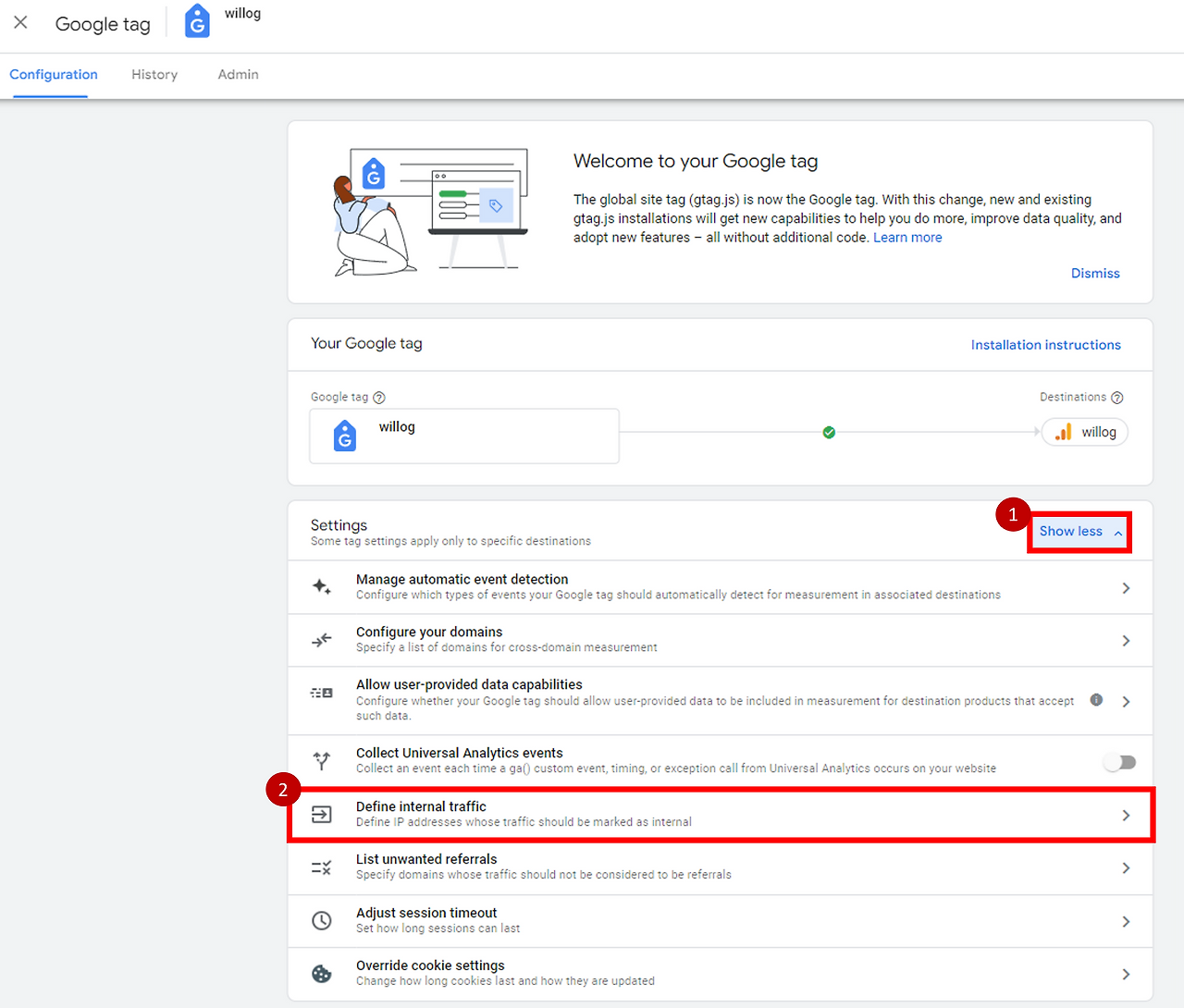Click the user-provided data capabilities icon
Screen dimensions: 1184x1008
point(321,693)
